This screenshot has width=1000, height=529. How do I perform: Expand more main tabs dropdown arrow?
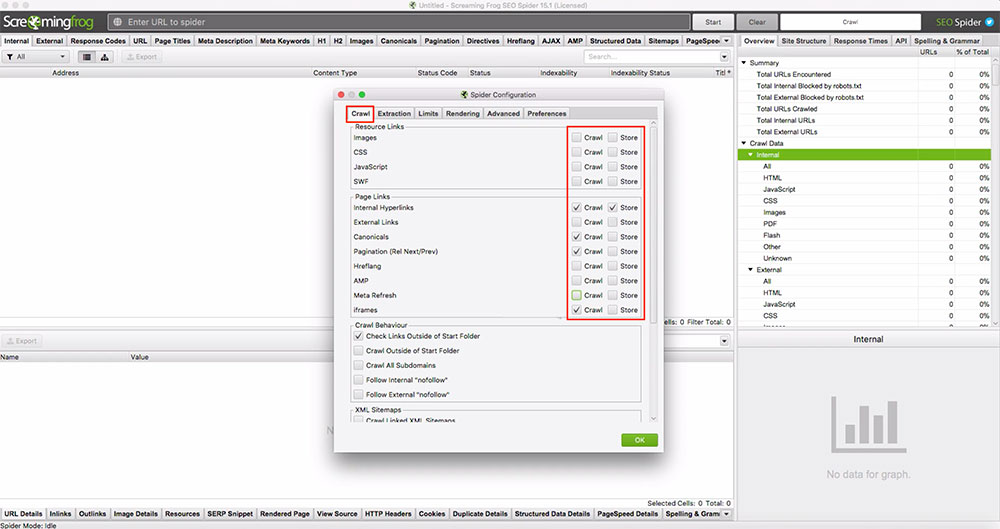tap(726, 41)
